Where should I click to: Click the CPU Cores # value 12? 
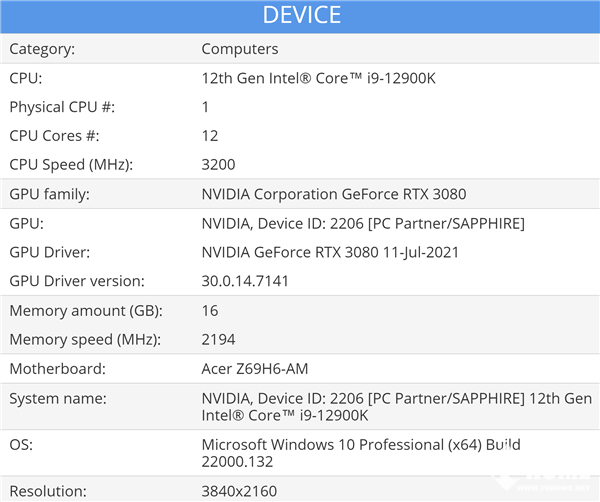coord(210,135)
